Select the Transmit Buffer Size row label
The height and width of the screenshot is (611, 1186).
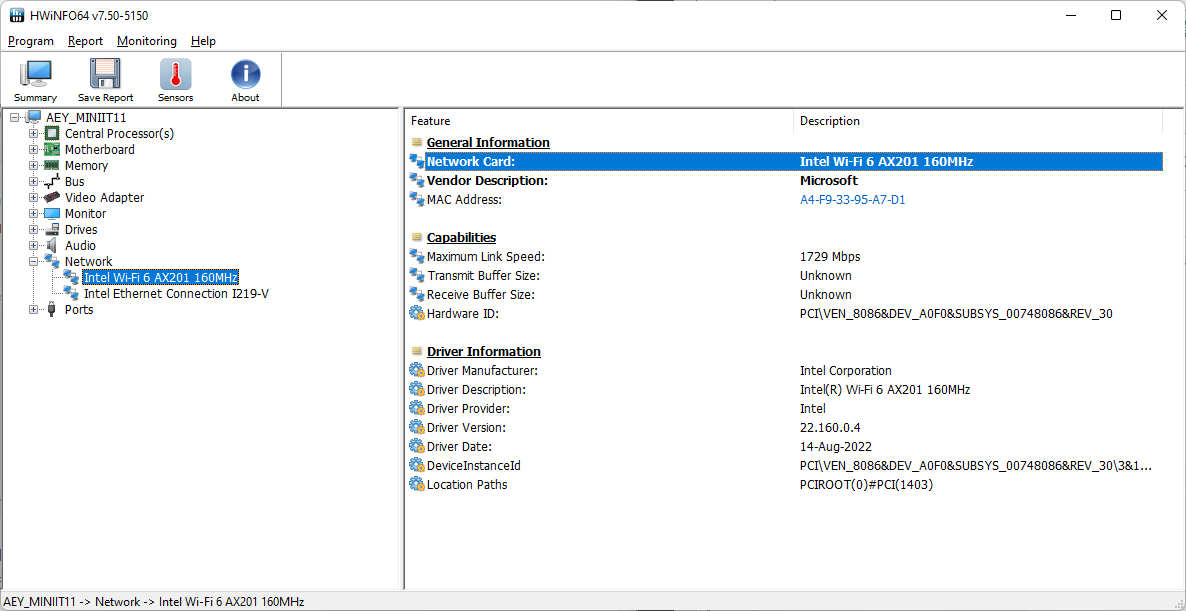tap(483, 275)
